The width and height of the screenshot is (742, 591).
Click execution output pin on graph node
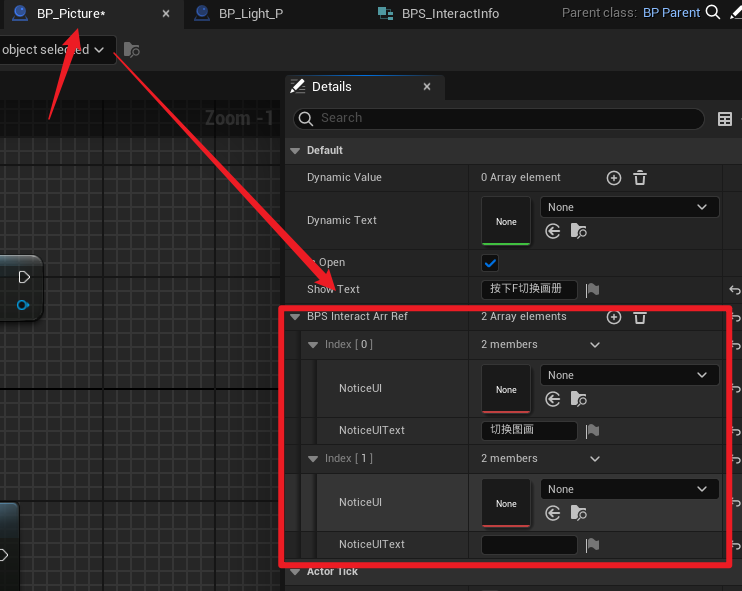pos(24,277)
